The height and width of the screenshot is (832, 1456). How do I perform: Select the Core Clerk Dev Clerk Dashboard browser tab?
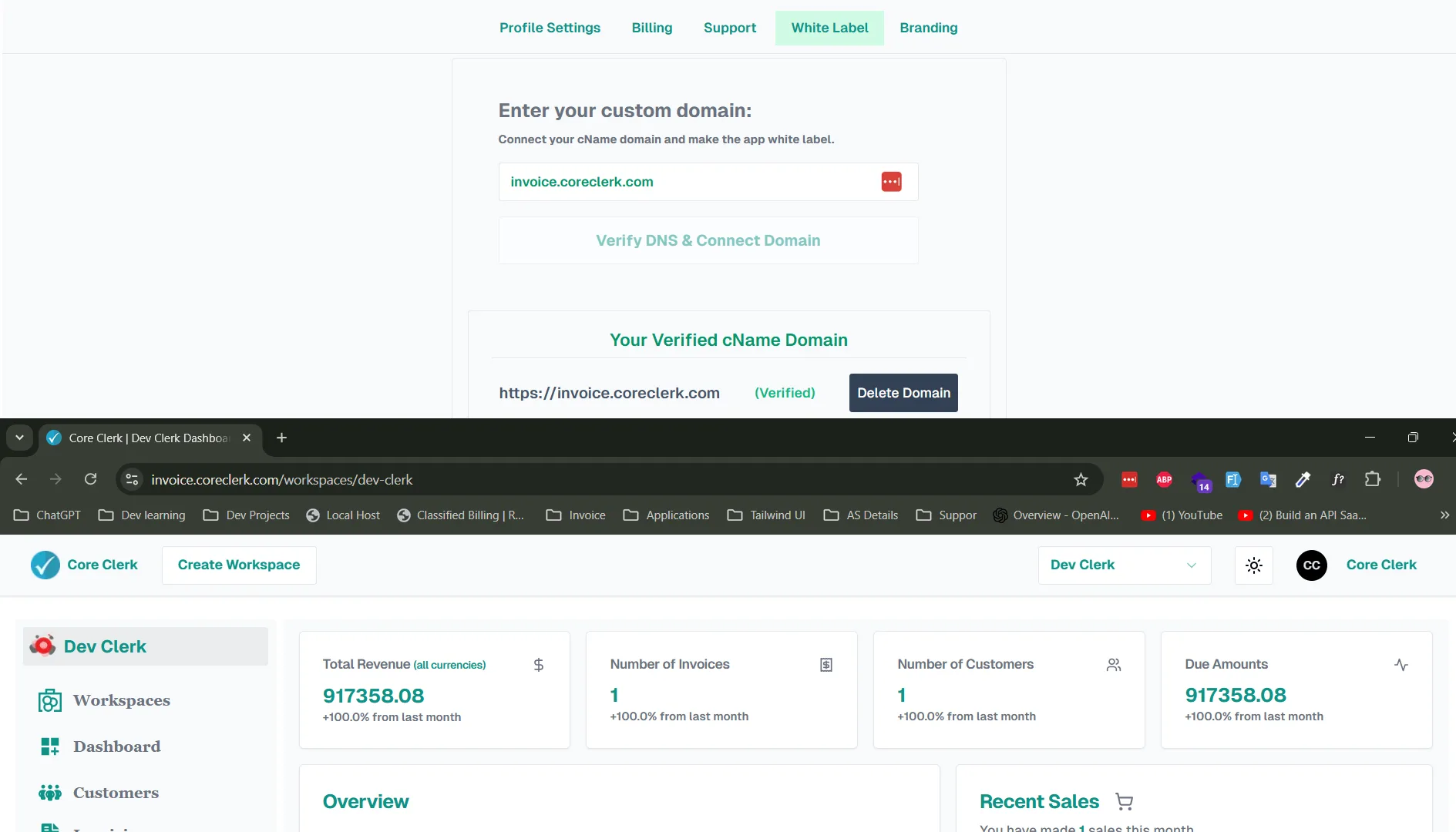150,438
